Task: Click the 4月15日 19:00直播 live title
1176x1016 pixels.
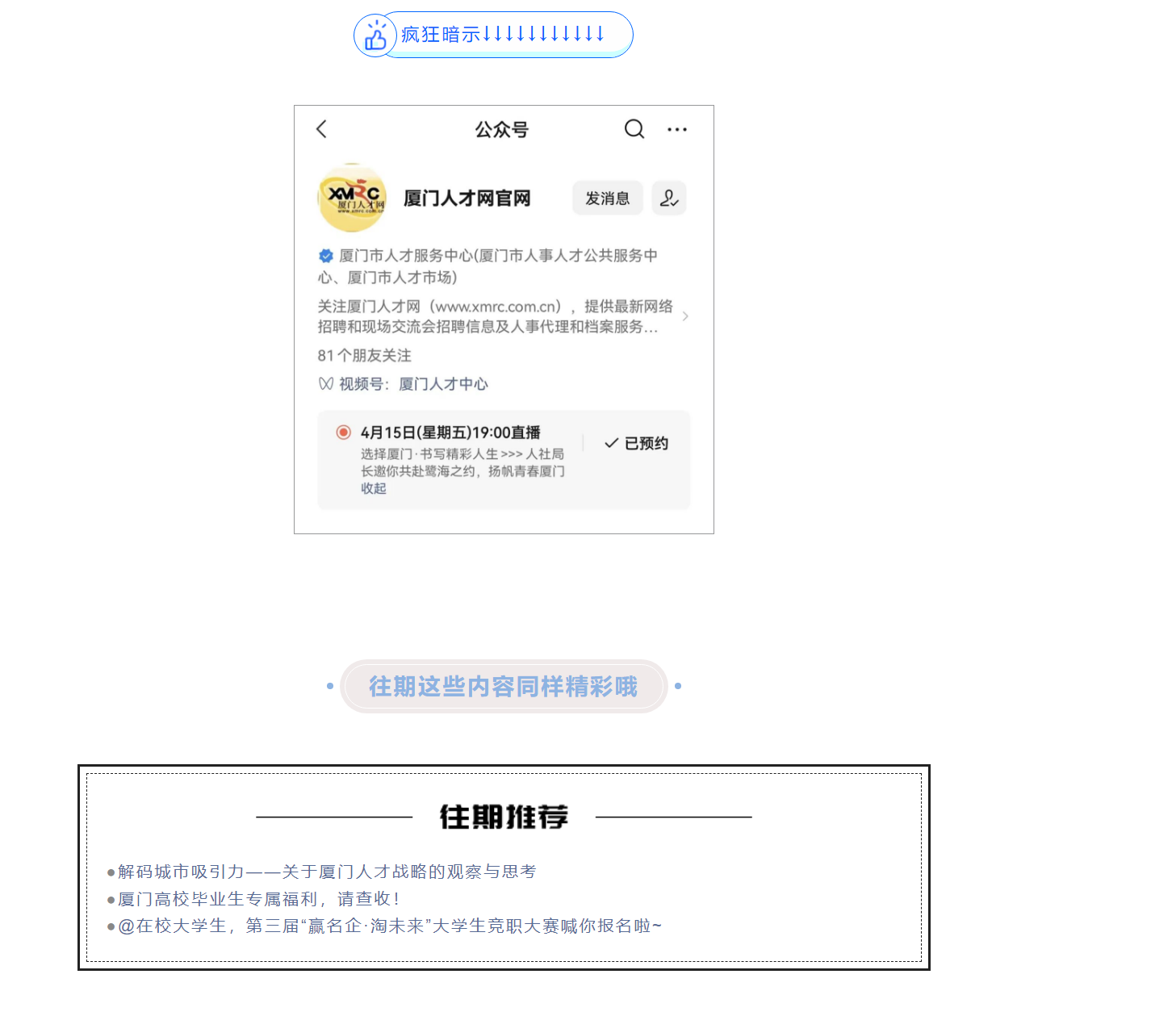Action: (450, 433)
